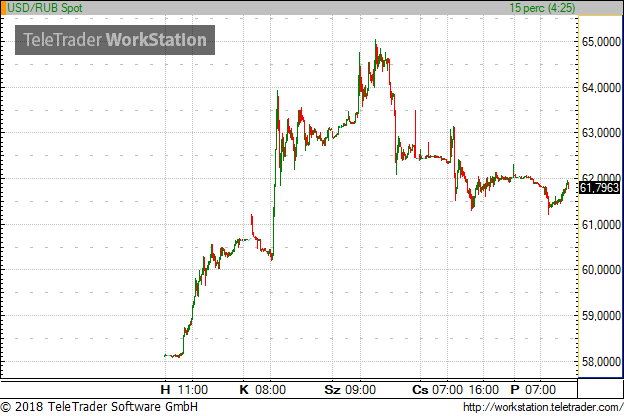The image size is (624, 416).
Task: Click the P day marker on time axis
Action: tap(515, 389)
